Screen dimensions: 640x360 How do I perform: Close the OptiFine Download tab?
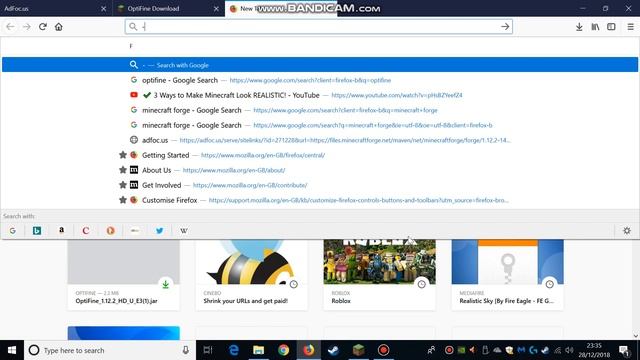(x=216, y=9)
